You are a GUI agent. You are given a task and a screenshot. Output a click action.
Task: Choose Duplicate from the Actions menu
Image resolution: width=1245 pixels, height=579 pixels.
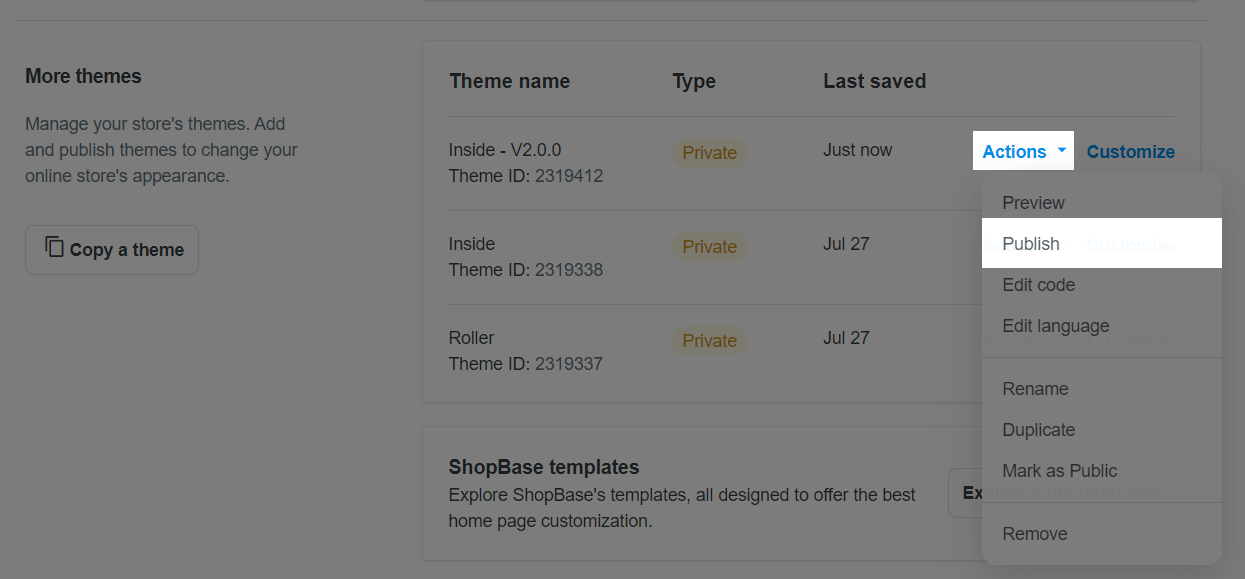1038,430
